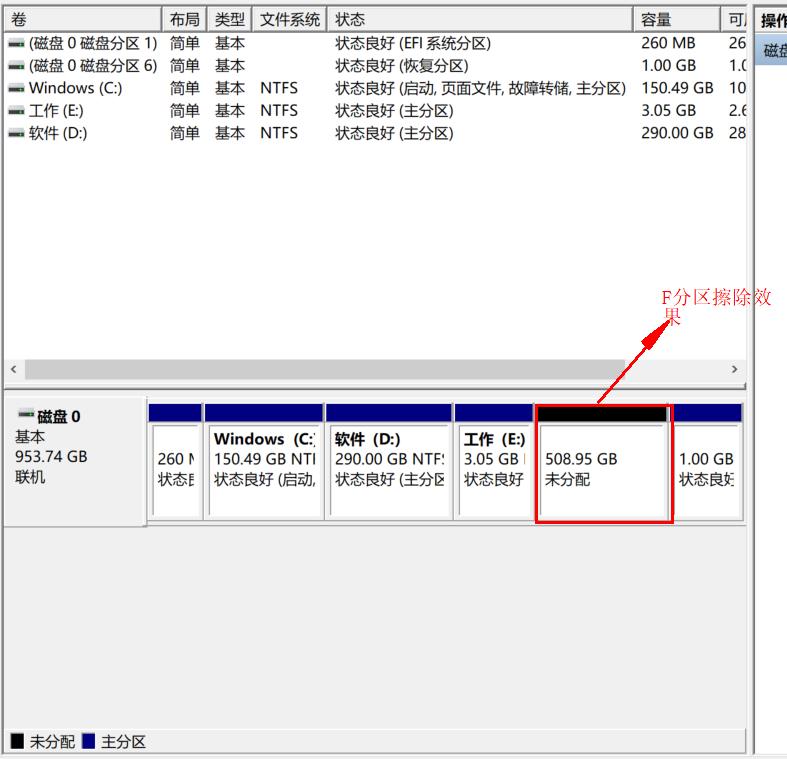Select the Windows (C:) volume row
Image resolution: width=787 pixels, height=759 pixels.
tap(375, 88)
